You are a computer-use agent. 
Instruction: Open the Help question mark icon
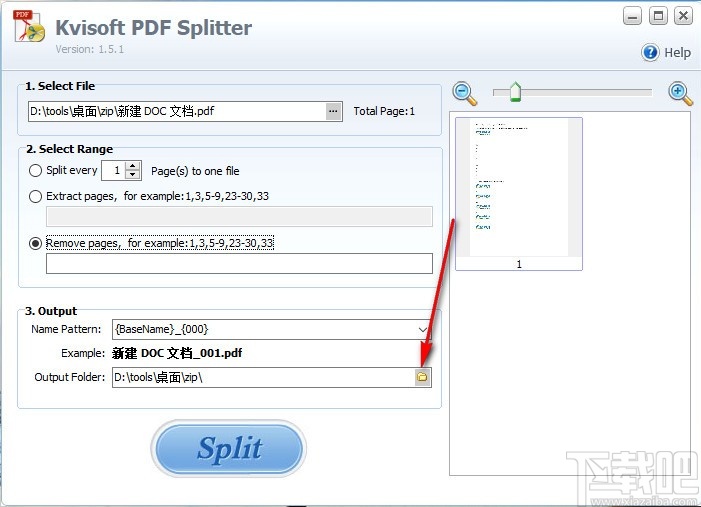pos(650,52)
